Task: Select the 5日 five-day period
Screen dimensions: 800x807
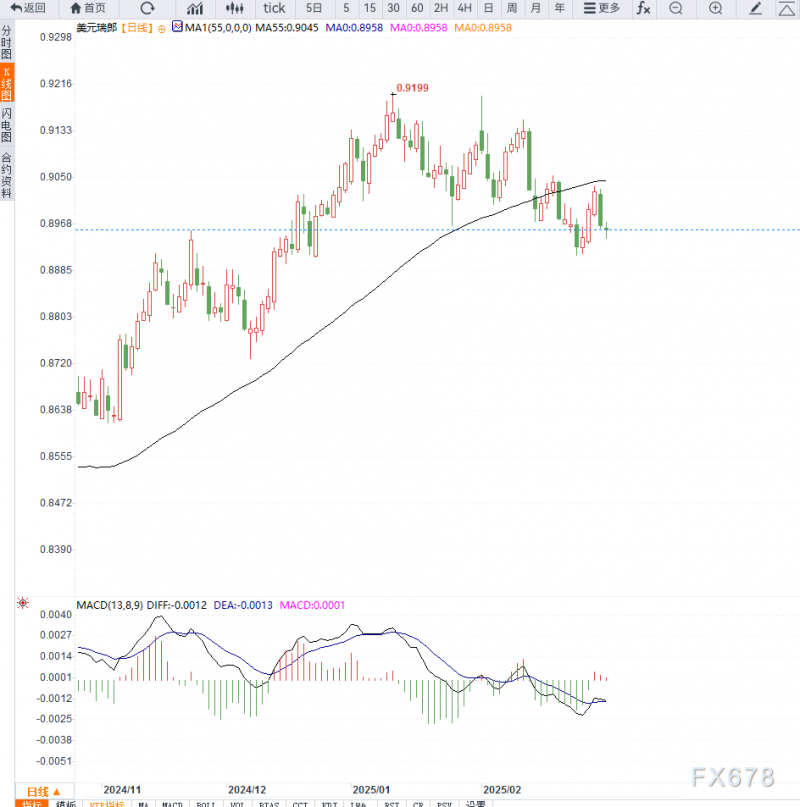Action: click(314, 8)
